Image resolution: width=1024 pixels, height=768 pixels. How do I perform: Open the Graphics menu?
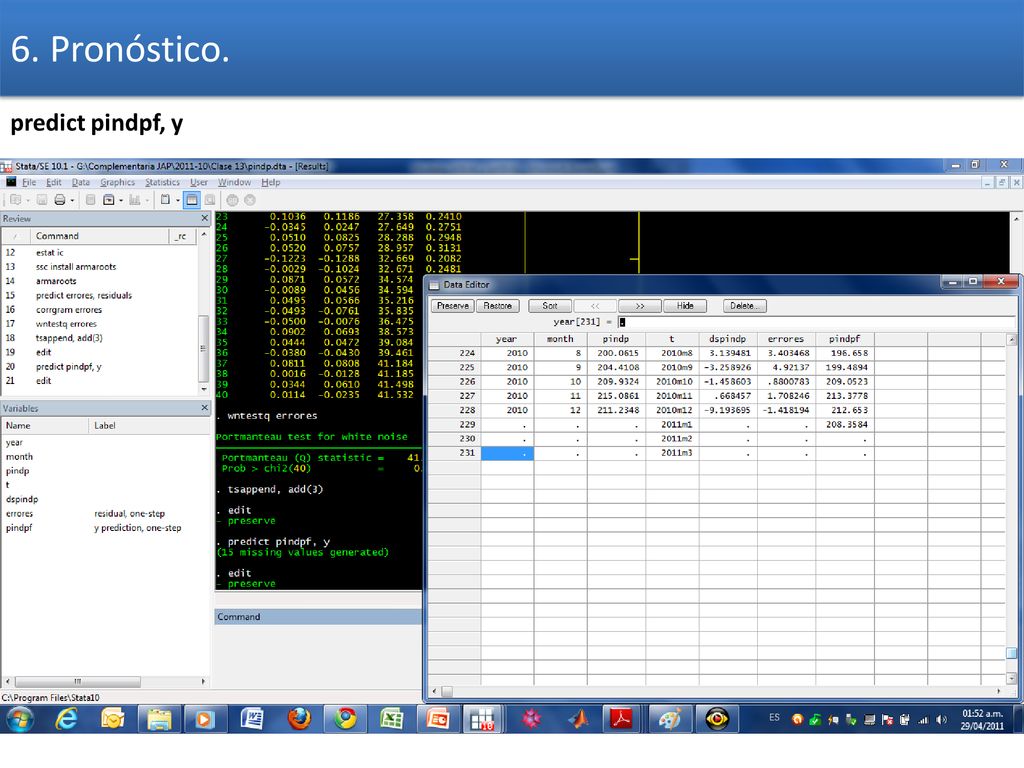pyautogui.click(x=118, y=182)
